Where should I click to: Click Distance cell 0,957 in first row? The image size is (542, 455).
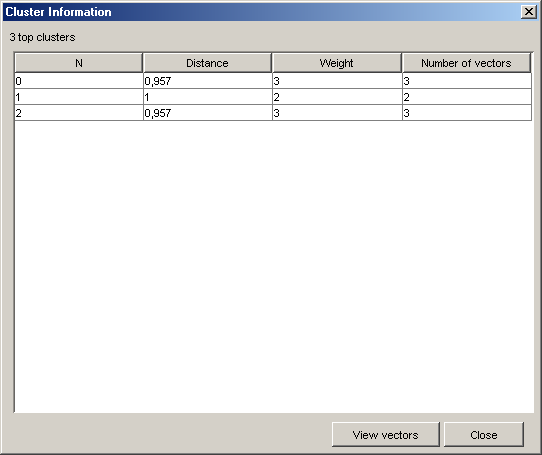[x=208, y=81]
